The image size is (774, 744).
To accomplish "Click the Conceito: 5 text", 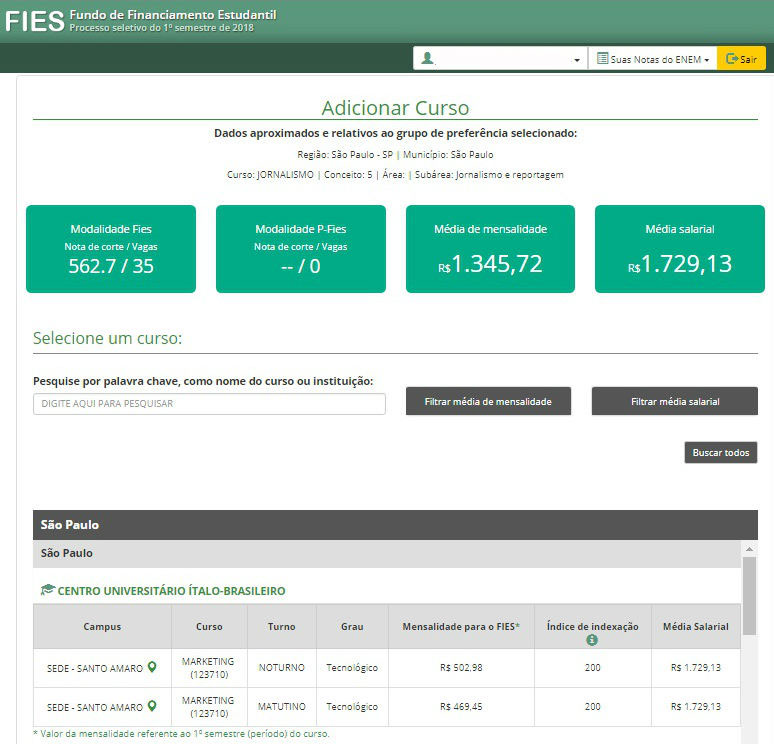I will (348, 175).
